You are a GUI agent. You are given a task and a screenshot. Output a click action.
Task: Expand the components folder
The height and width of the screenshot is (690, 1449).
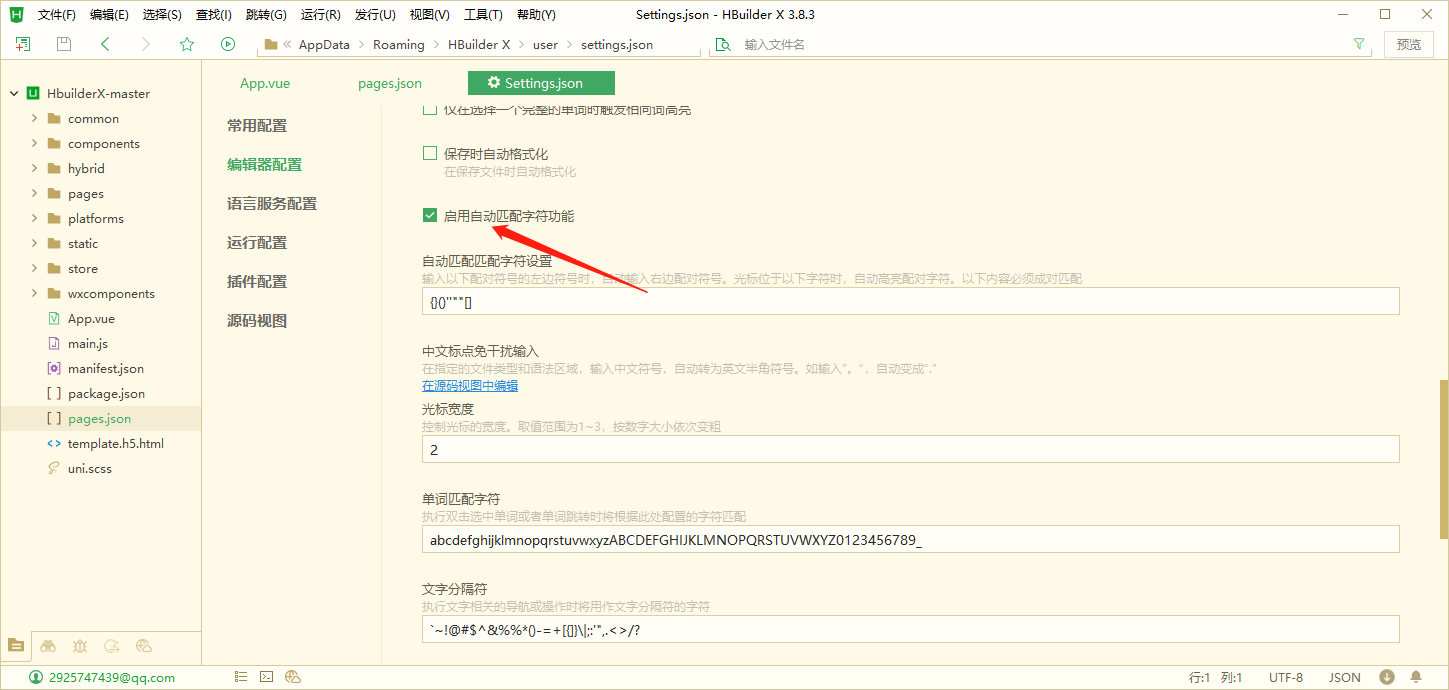(x=32, y=143)
